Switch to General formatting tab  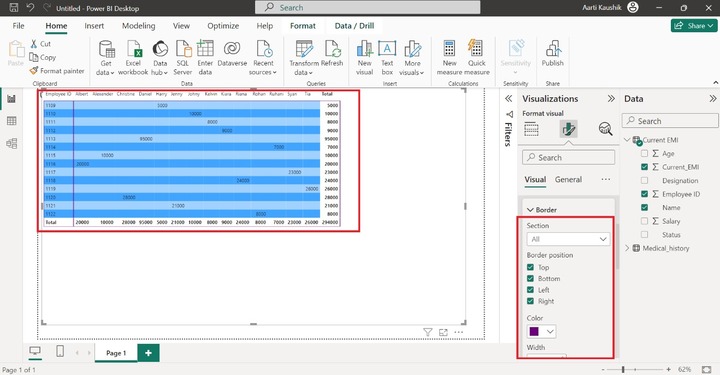[568, 179]
